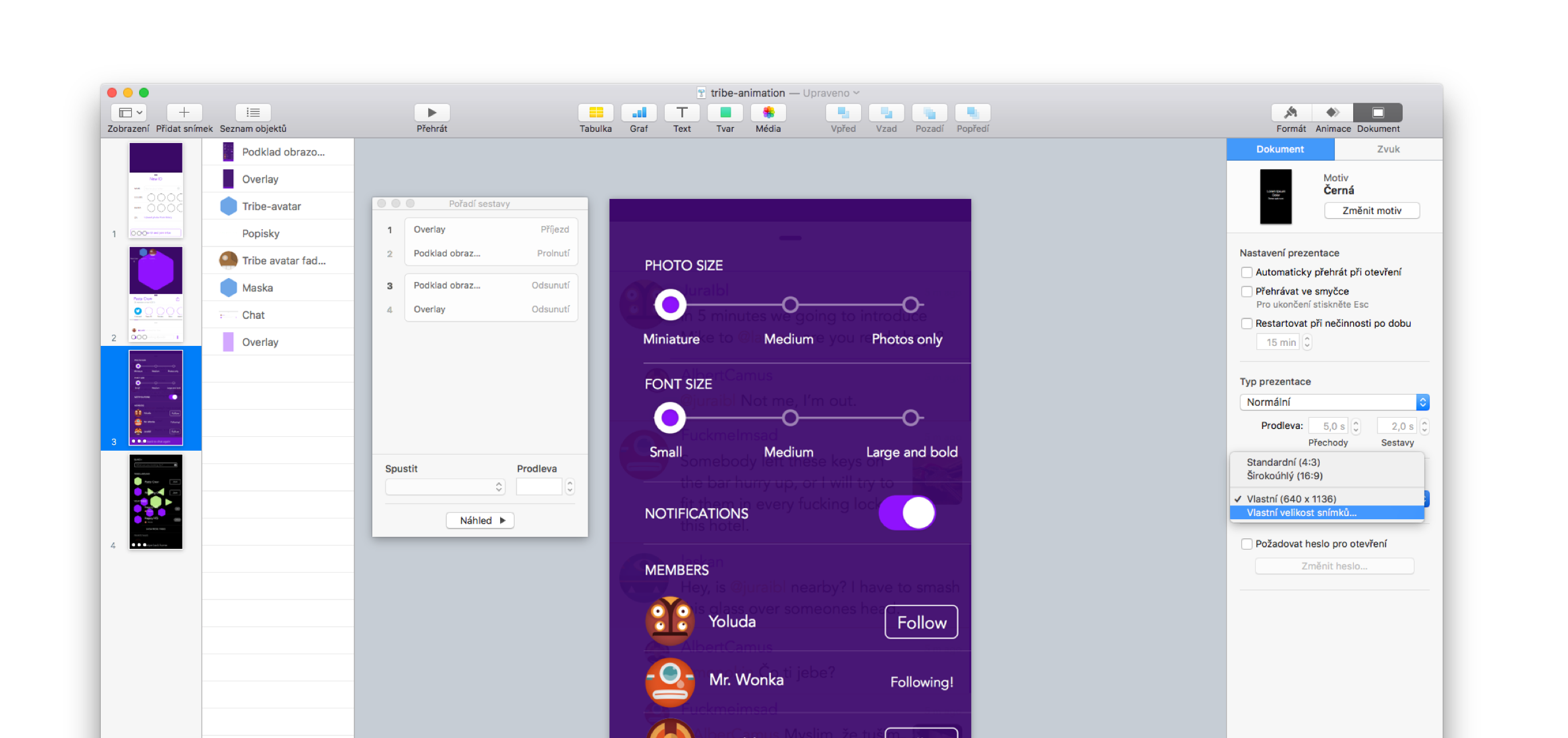Open the Tvar shape picker
1568x738 pixels.
point(725,113)
